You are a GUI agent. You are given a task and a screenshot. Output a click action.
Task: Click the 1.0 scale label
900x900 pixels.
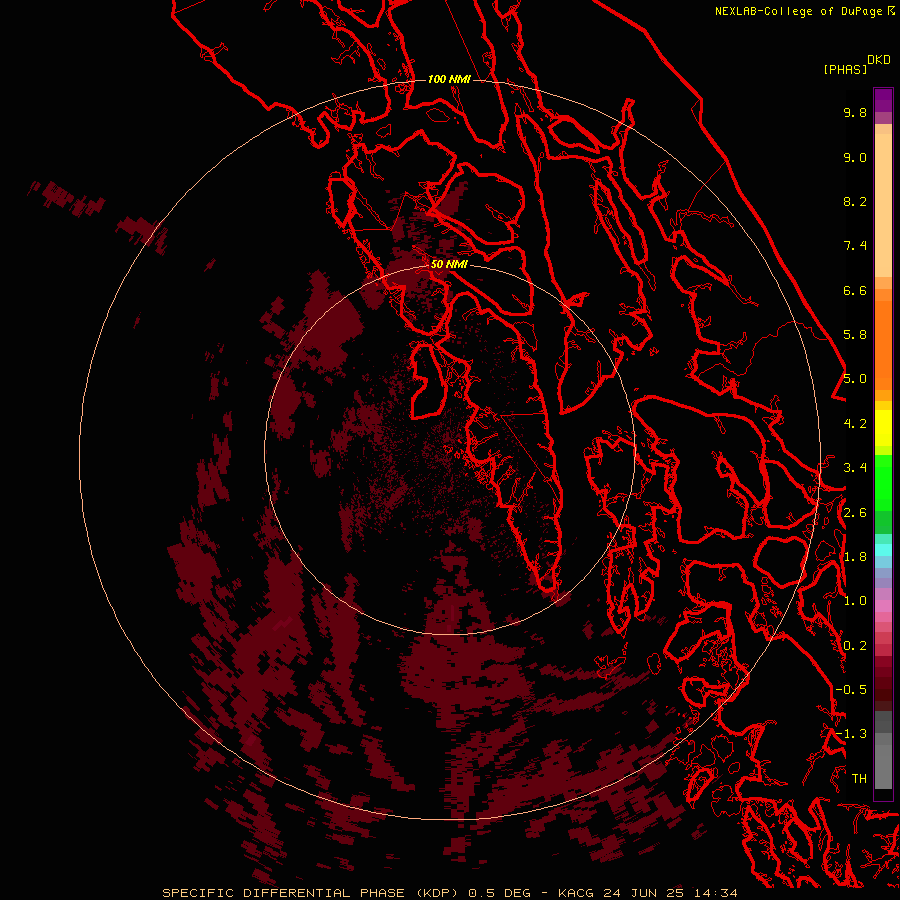pyautogui.click(x=855, y=601)
